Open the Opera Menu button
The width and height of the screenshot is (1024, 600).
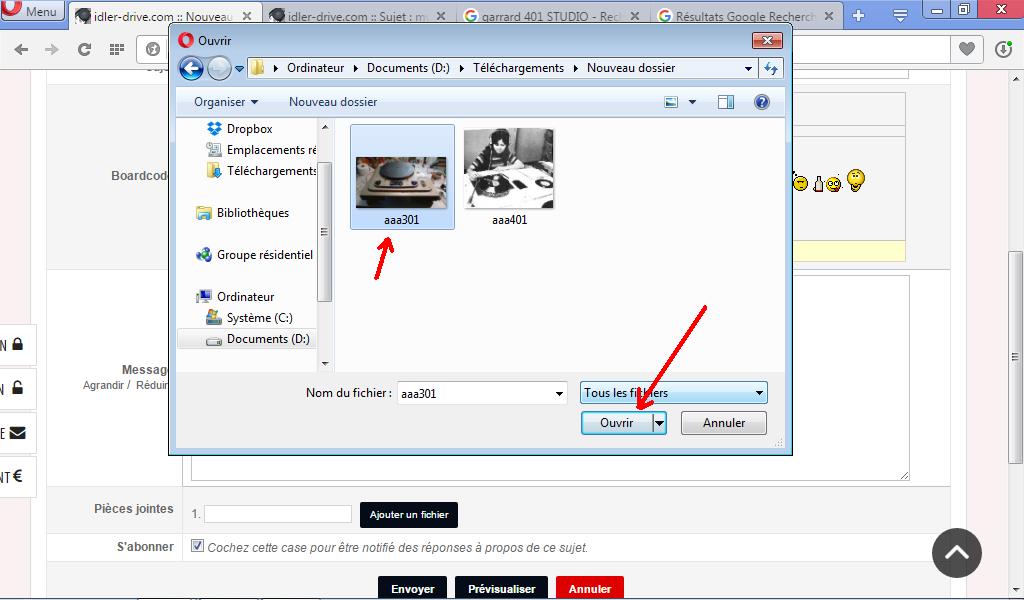click(32, 12)
